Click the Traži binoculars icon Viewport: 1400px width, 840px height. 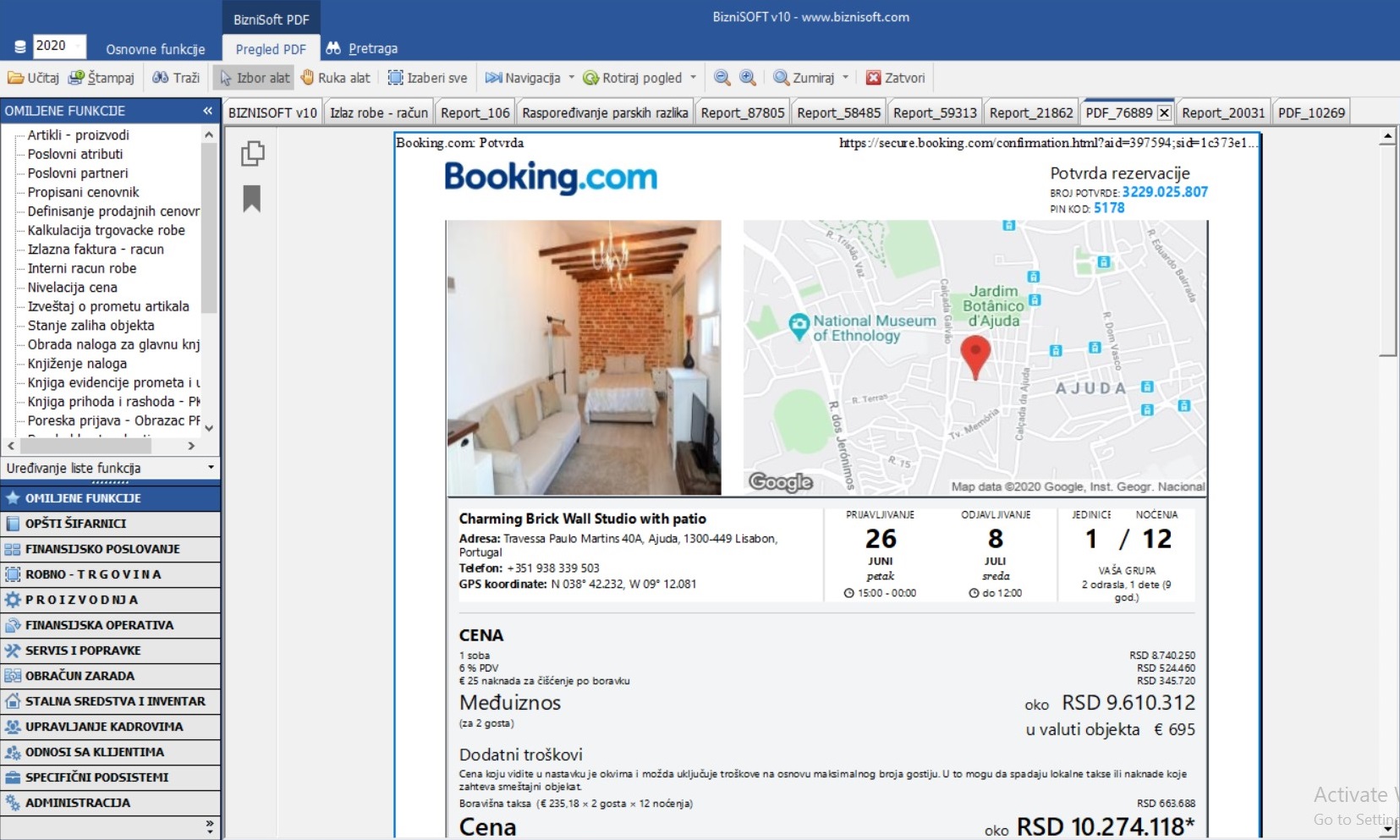click(x=160, y=78)
